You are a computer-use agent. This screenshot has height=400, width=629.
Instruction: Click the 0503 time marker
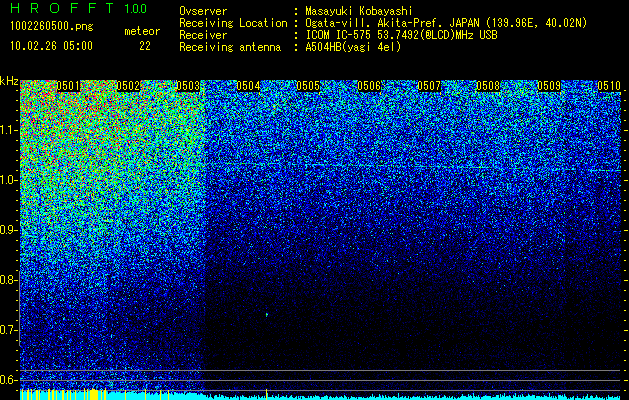tap(188, 86)
